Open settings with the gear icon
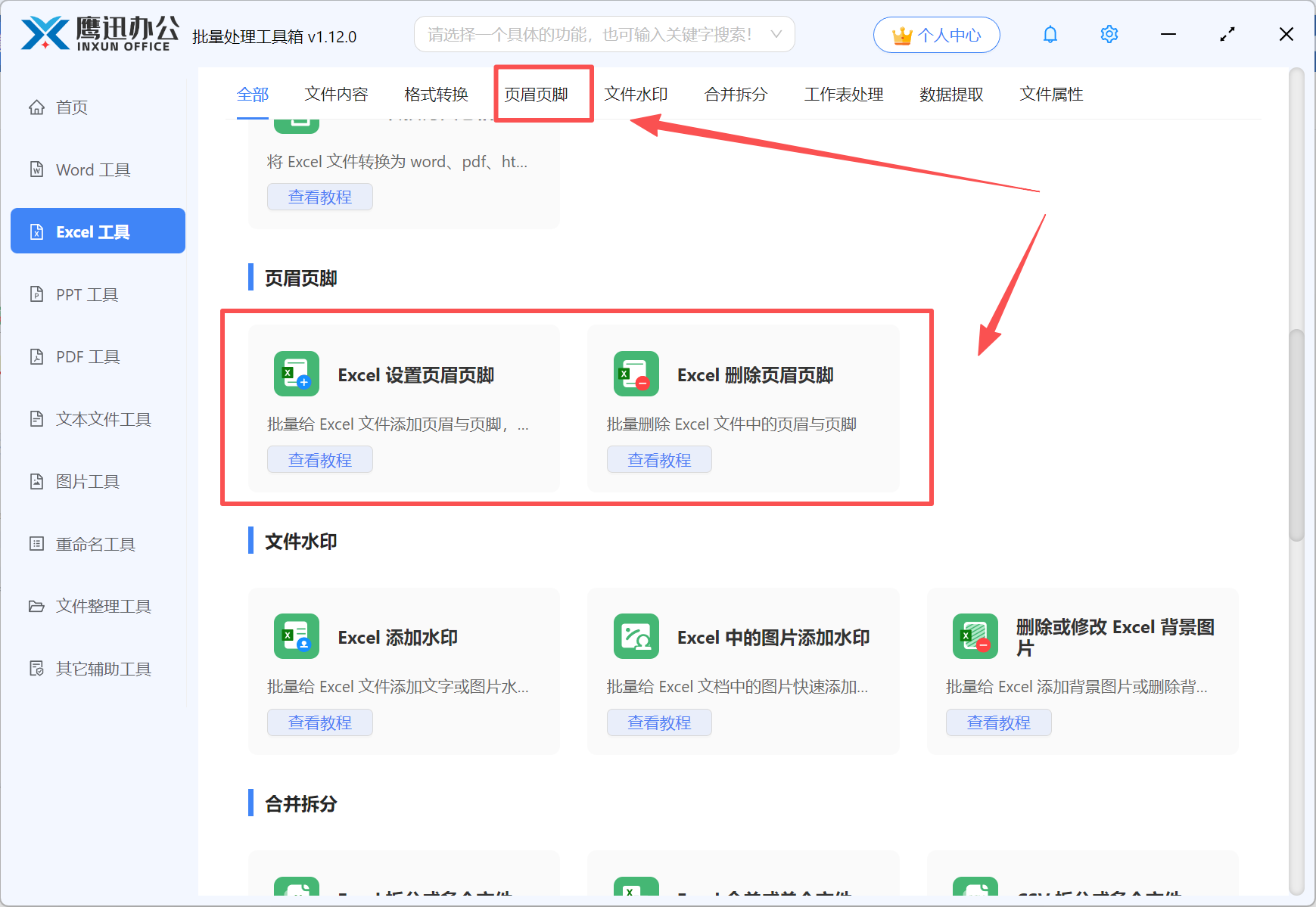Image resolution: width=1316 pixels, height=907 pixels. click(1109, 35)
